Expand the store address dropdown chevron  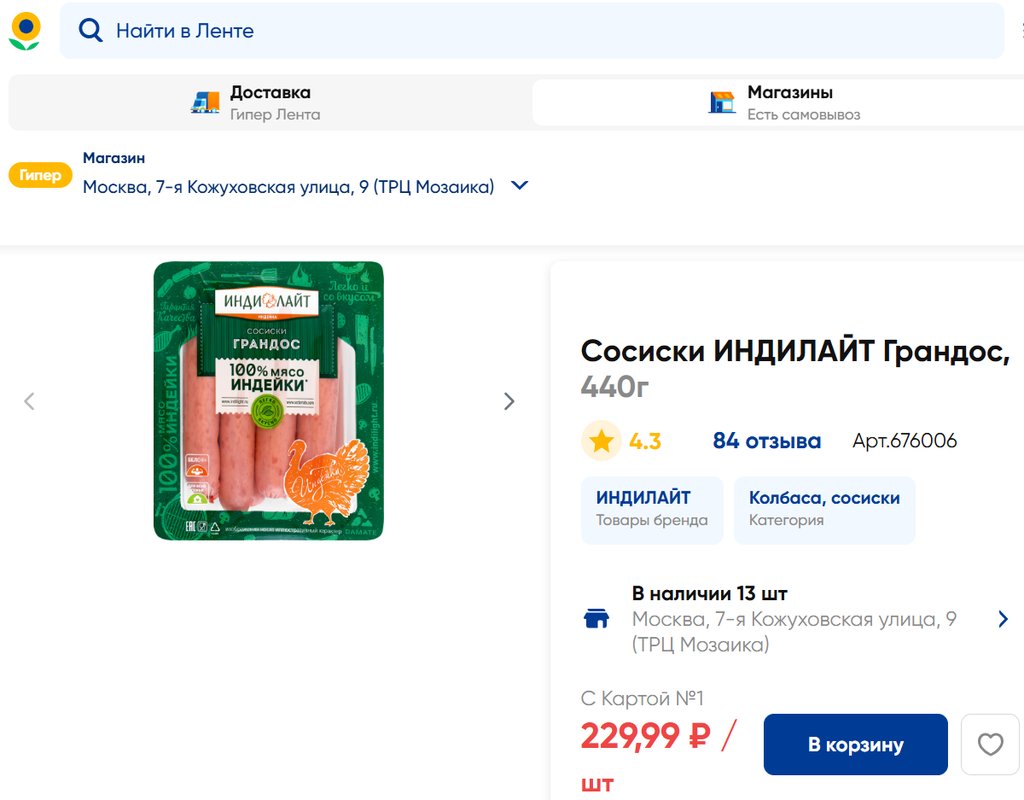click(519, 186)
